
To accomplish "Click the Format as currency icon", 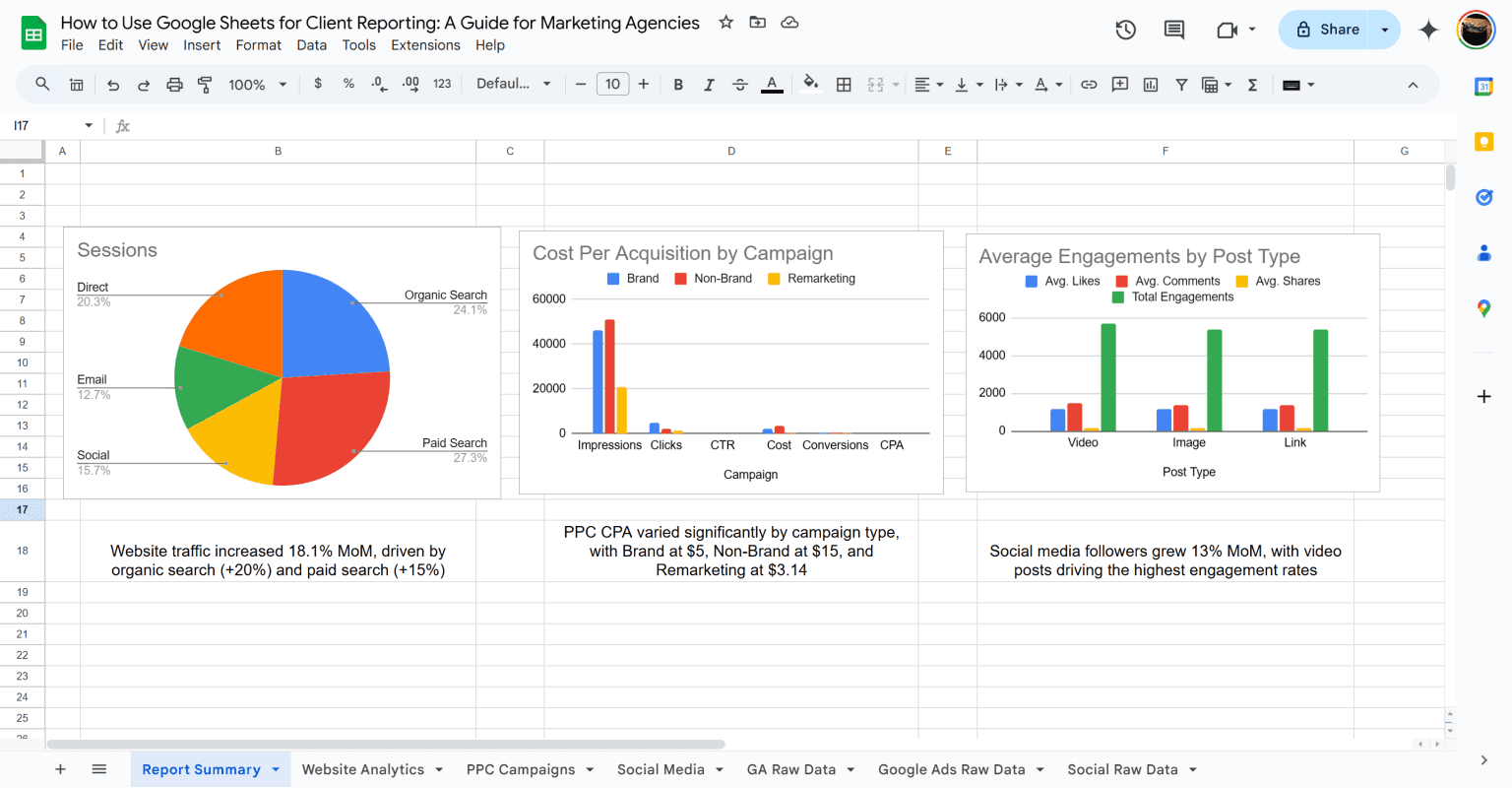I will click(x=317, y=84).
